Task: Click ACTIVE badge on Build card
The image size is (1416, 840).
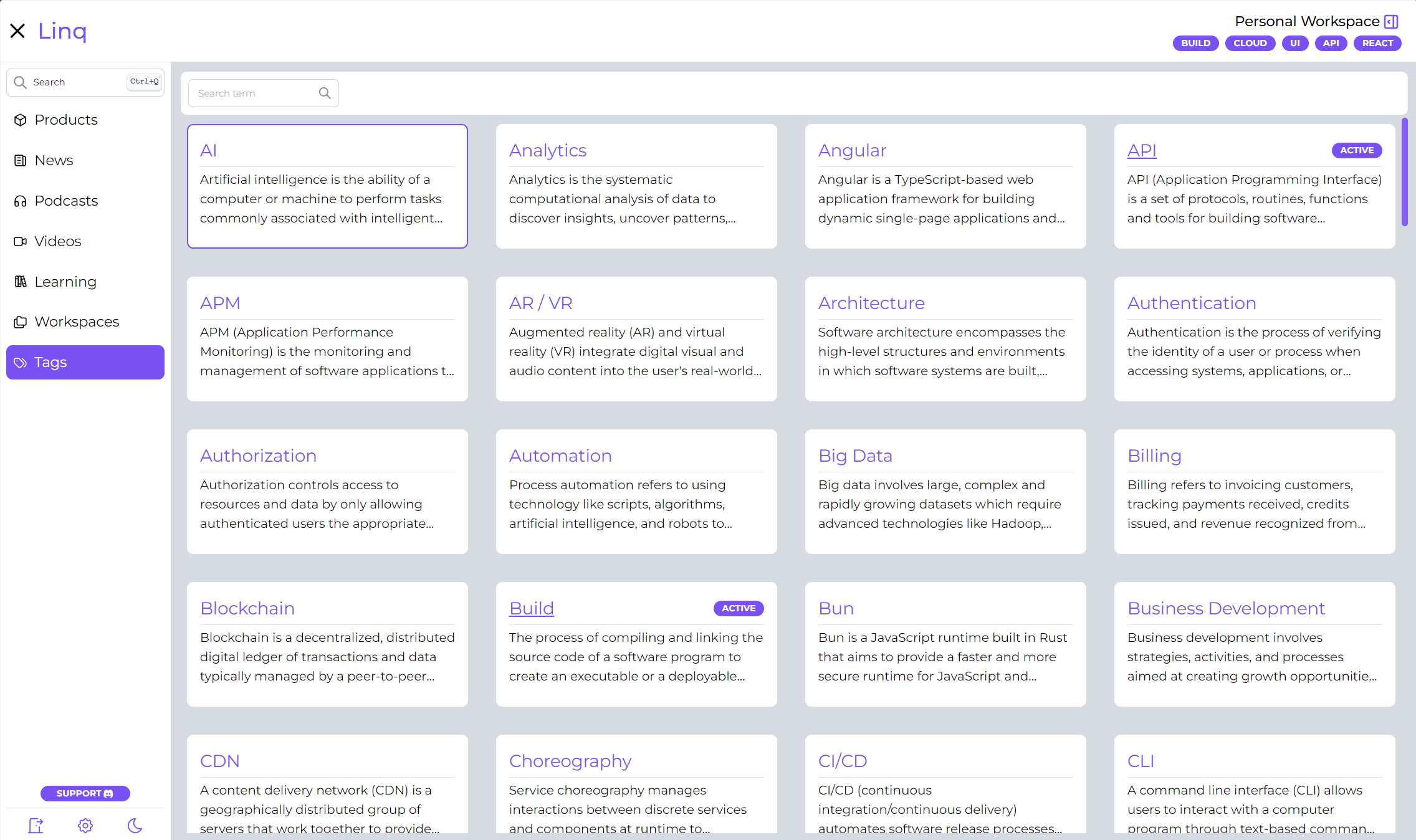Action: click(x=738, y=608)
